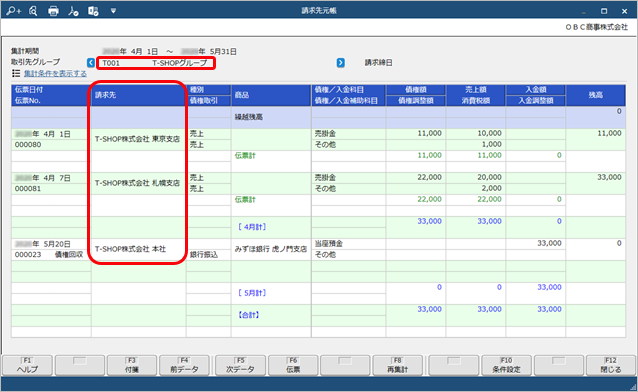The height and width of the screenshot is (392, 638).
Task: Click the 33,000 残高 in 札幌支店 row
Action: [609, 177]
